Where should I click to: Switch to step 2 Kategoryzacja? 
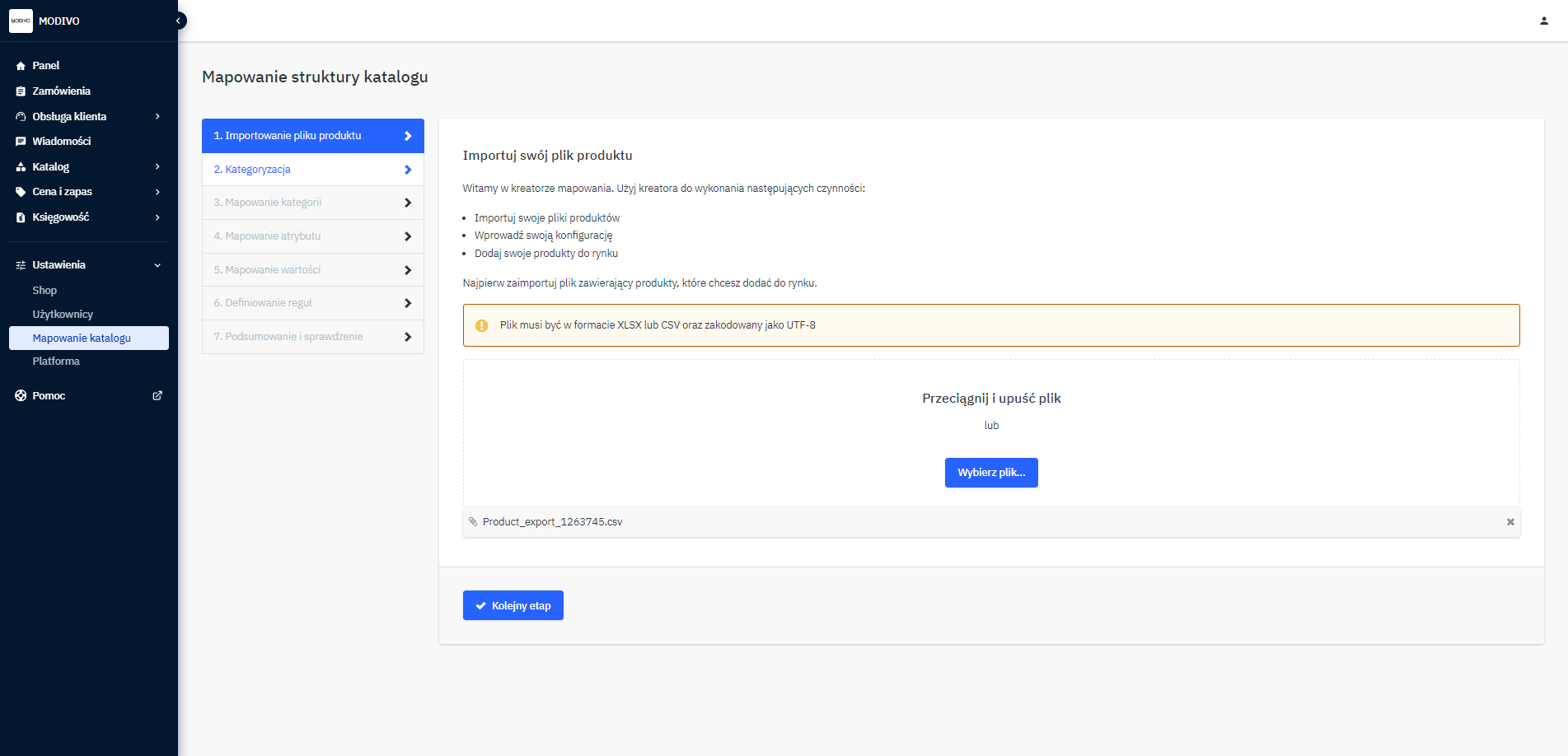point(312,170)
